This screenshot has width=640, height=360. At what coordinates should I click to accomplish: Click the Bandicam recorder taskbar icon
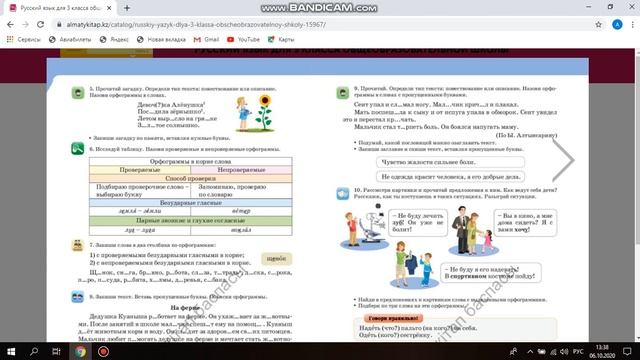(103, 351)
